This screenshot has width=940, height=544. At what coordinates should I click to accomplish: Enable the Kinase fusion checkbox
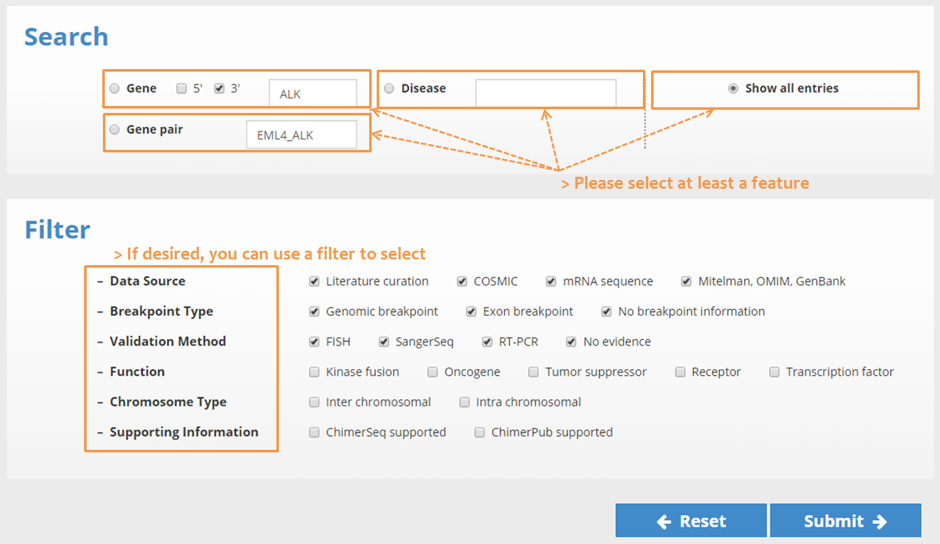tap(314, 372)
